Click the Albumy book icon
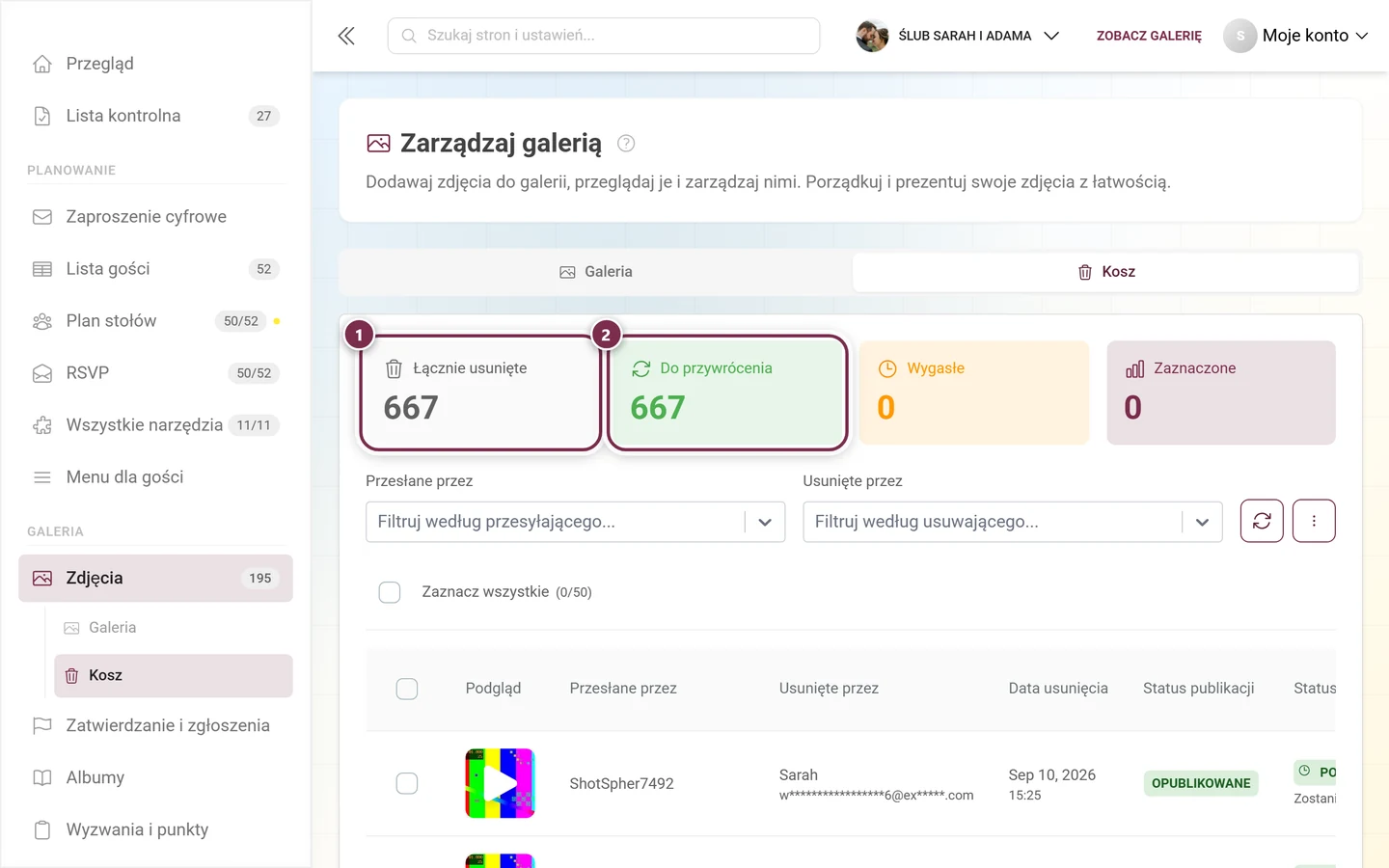 [42, 777]
